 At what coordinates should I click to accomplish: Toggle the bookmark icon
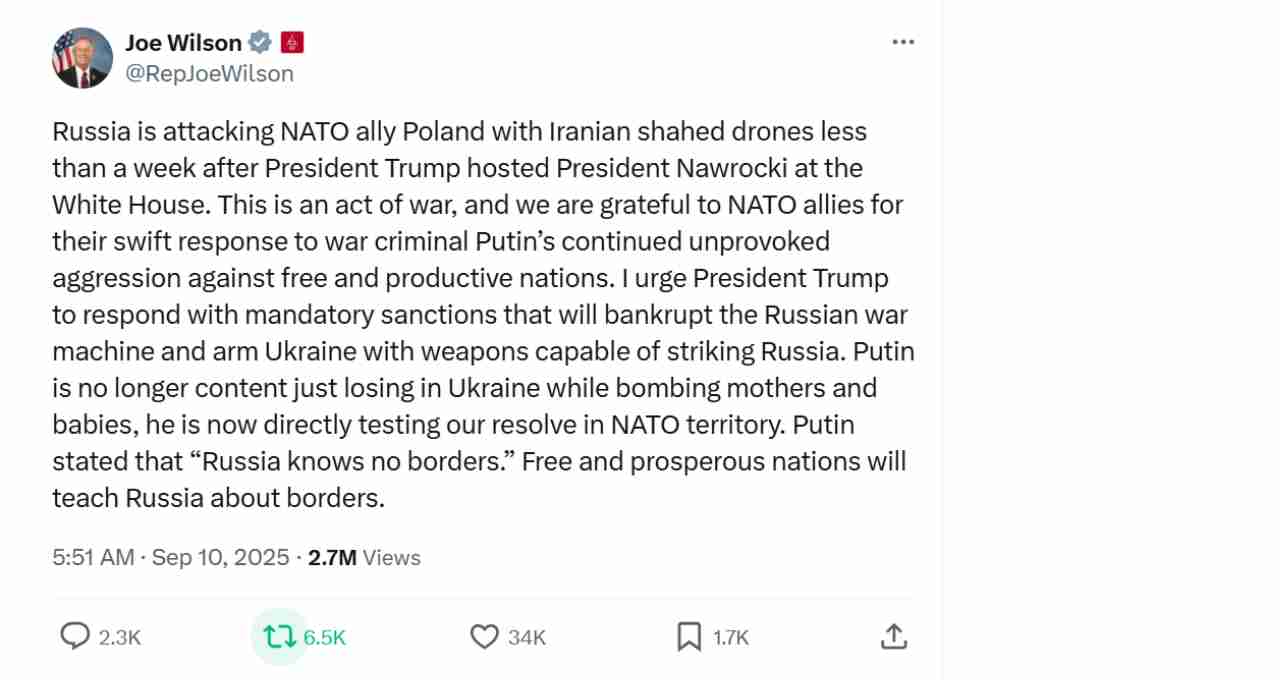pyautogui.click(x=689, y=636)
